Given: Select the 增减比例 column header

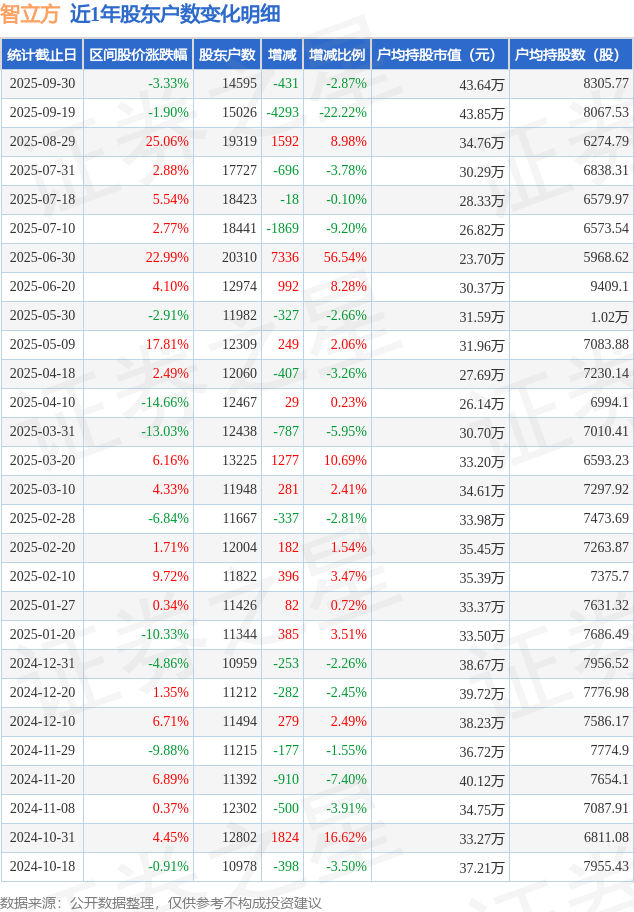Looking at the screenshot, I should (337, 55).
